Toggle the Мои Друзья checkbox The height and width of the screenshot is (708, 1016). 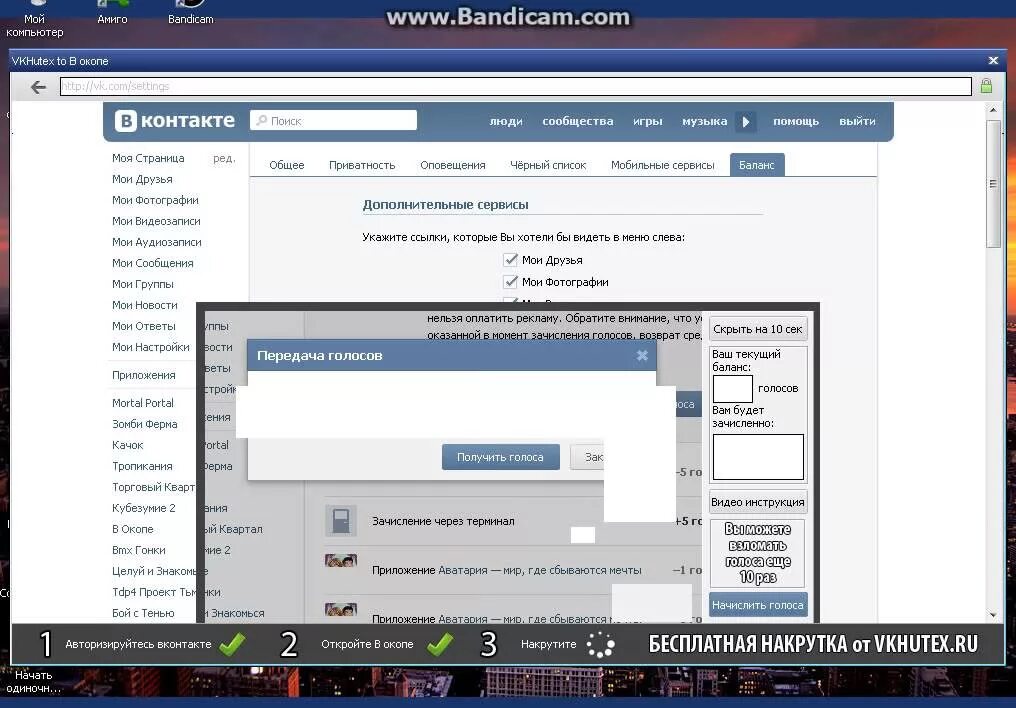pos(511,260)
